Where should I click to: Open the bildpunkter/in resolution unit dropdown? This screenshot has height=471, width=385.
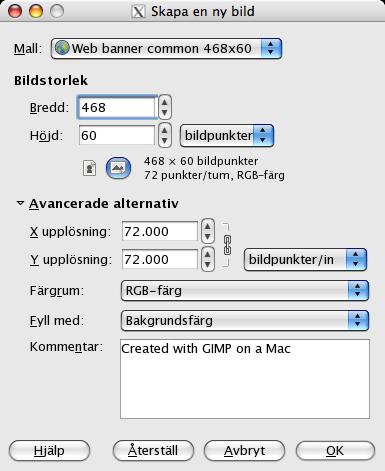305,259
